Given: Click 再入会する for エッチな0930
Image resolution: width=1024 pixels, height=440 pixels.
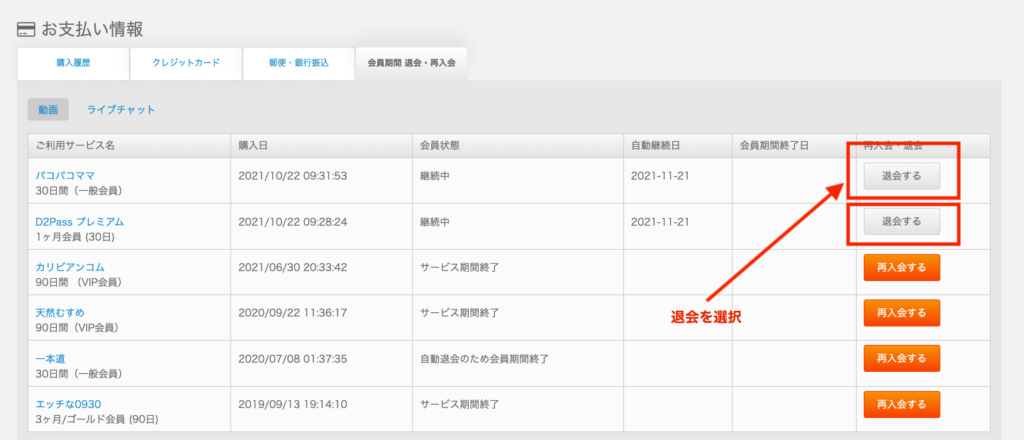Looking at the screenshot, I should [901, 404].
